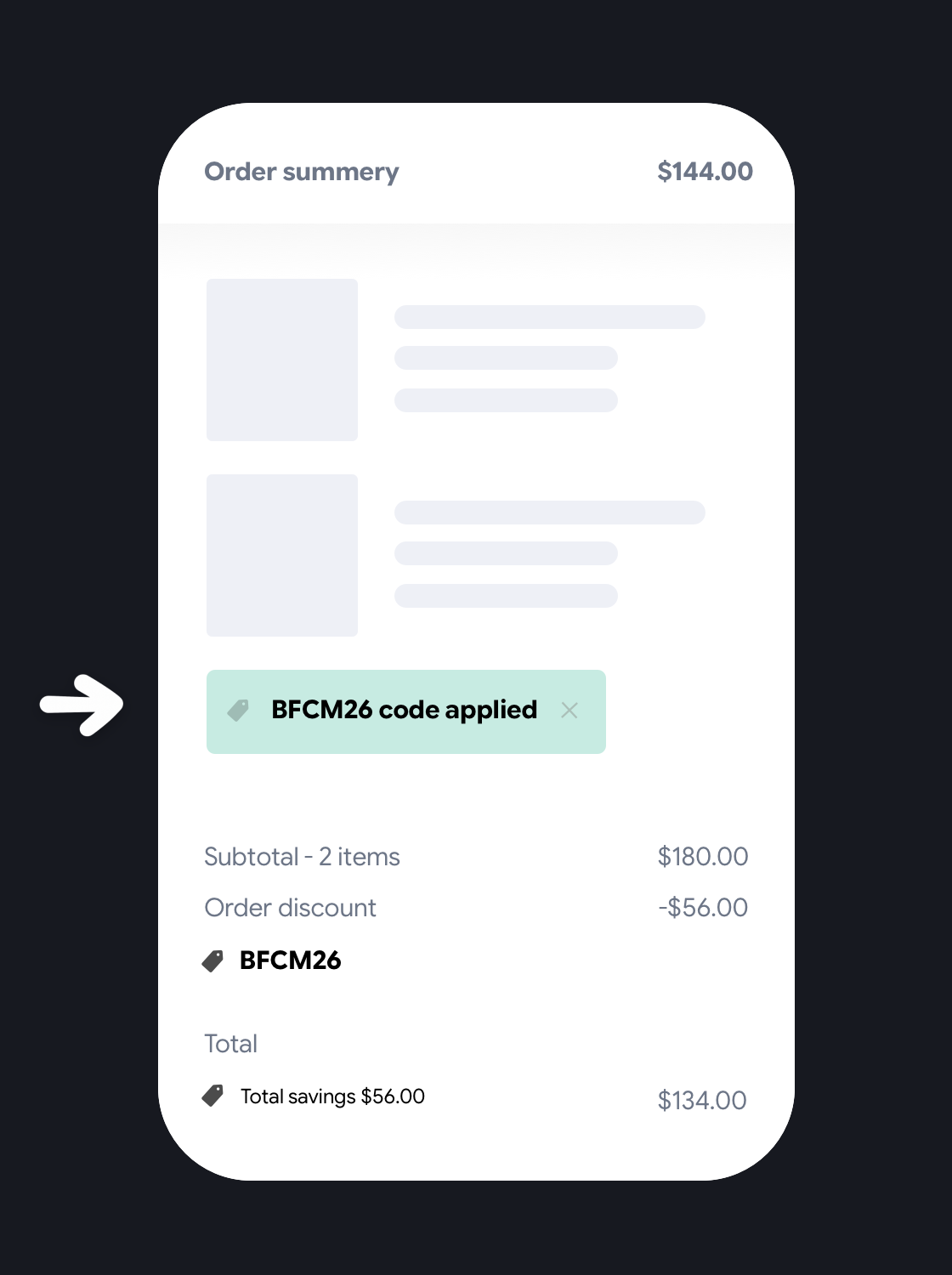Image resolution: width=952 pixels, height=1275 pixels.
Task: Click the Order summery heading
Action: tap(302, 172)
